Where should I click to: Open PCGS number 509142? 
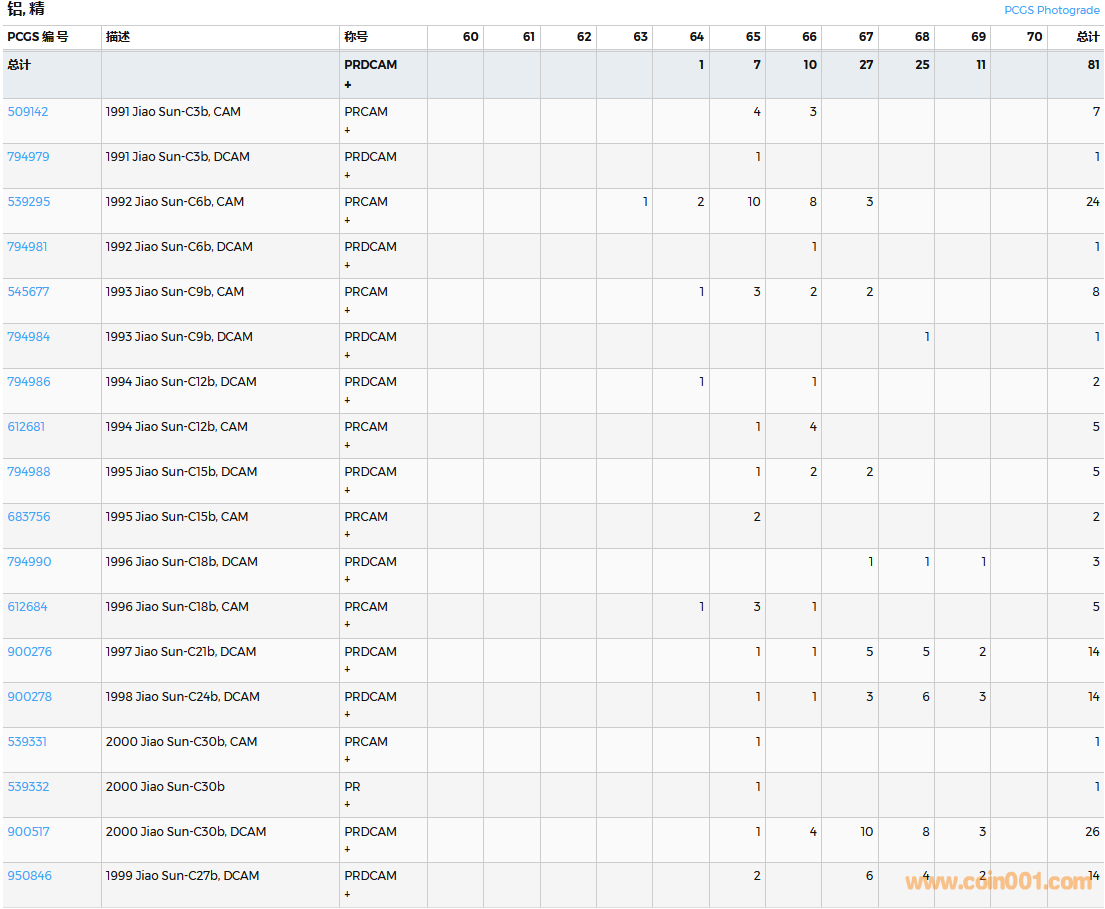(28, 112)
